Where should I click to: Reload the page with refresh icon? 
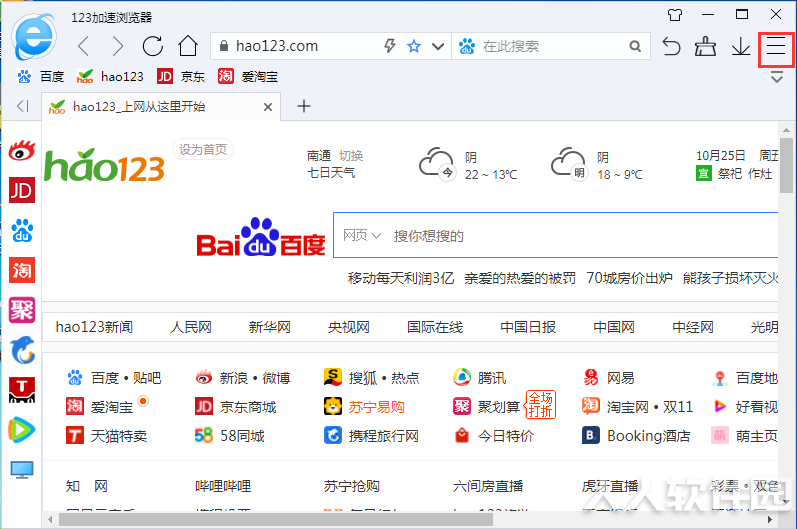[x=152, y=46]
